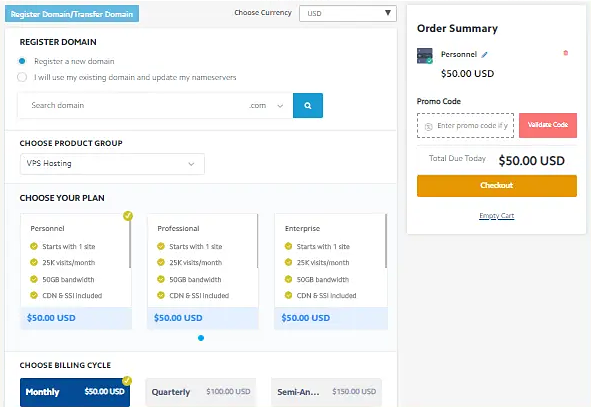The height and width of the screenshot is (407, 591).
Task: Click the Personnel name in Order Summary
Action: [x=459, y=54]
